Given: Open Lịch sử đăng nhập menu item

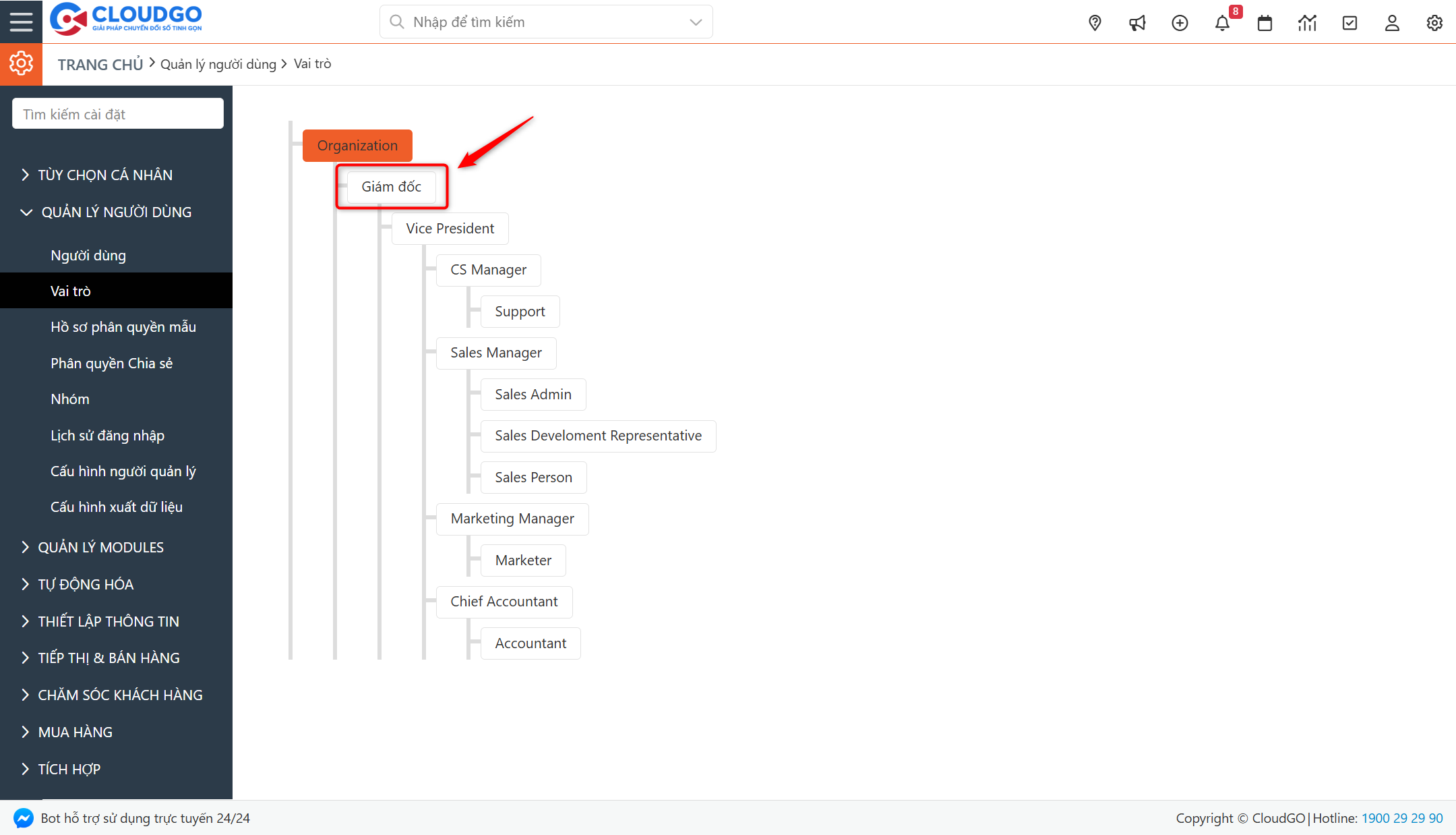Looking at the screenshot, I should [x=108, y=435].
